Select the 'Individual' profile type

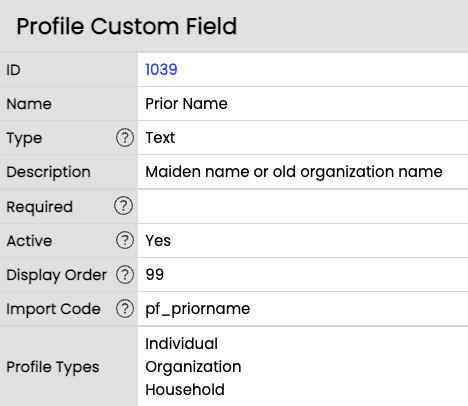click(x=182, y=344)
